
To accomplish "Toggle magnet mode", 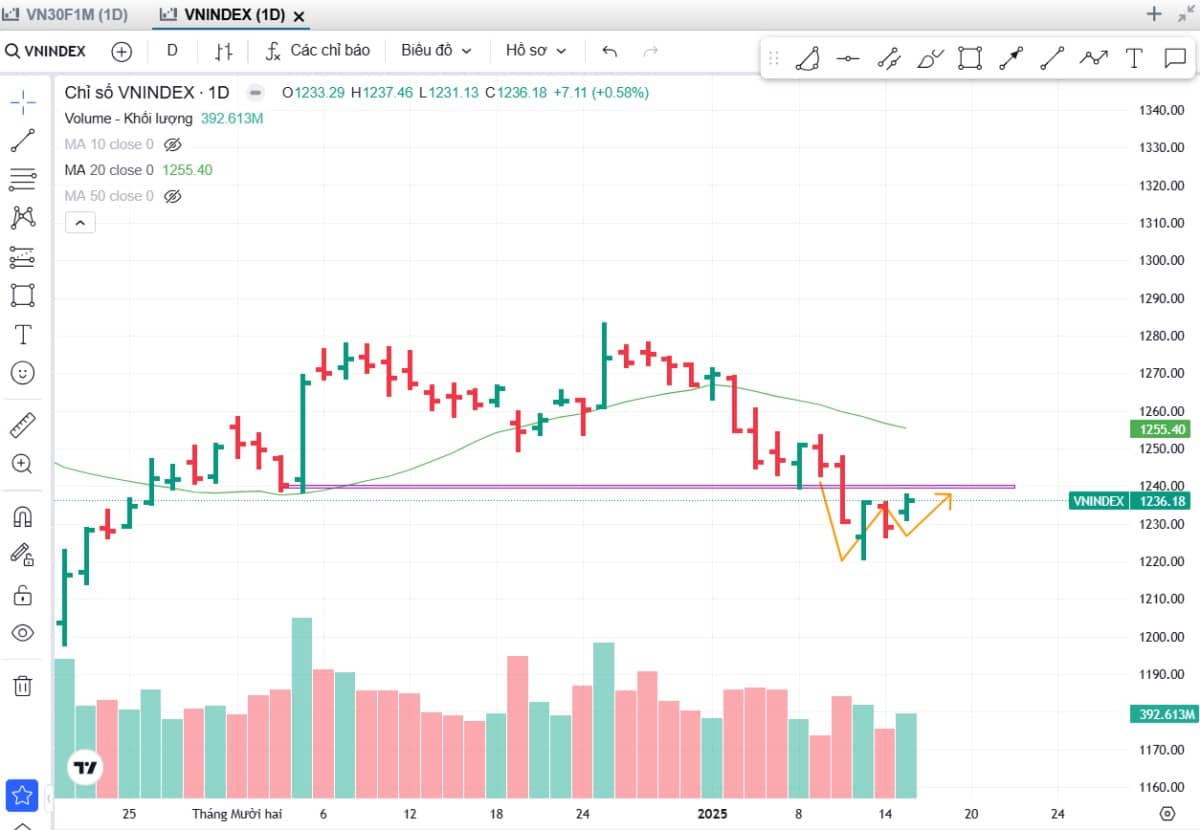I will coord(23,516).
